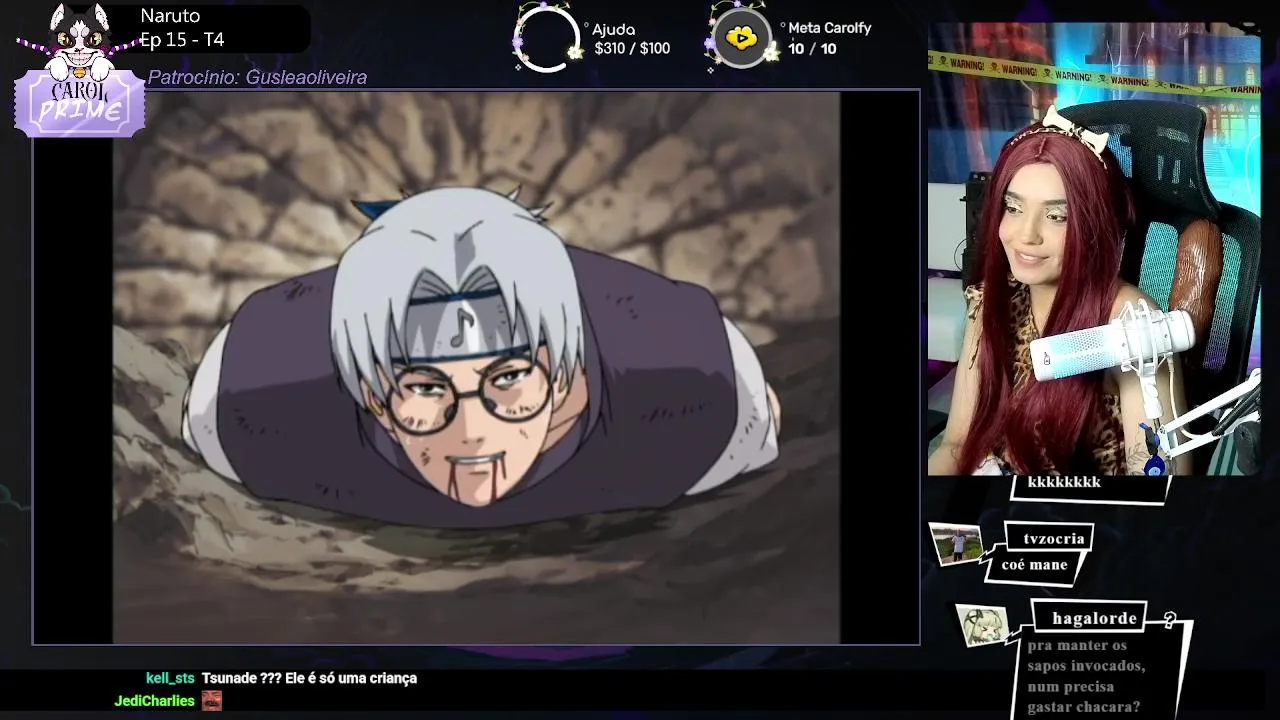Screen dimensions: 1280x720
Task: Click the 'tvzocria' username
Action: 1053,539
